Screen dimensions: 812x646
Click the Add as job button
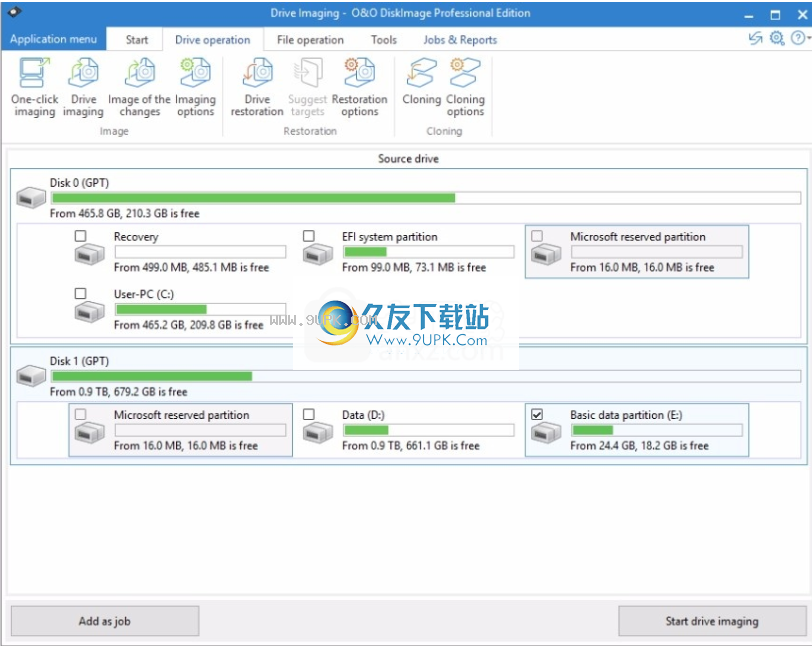pyautogui.click(x=105, y=621)
